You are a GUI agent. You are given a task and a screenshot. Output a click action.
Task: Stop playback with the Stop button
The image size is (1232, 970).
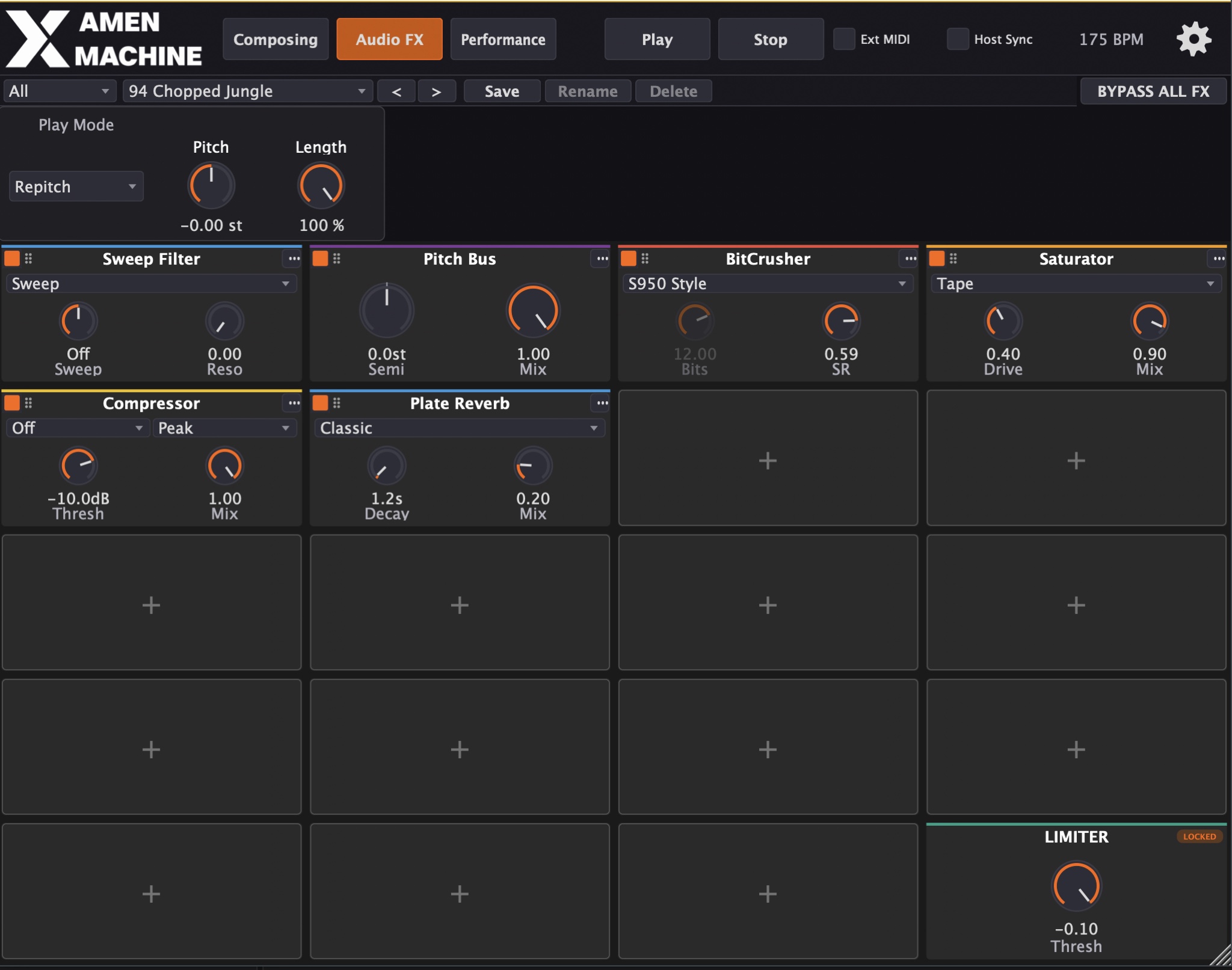click(771, 39)
